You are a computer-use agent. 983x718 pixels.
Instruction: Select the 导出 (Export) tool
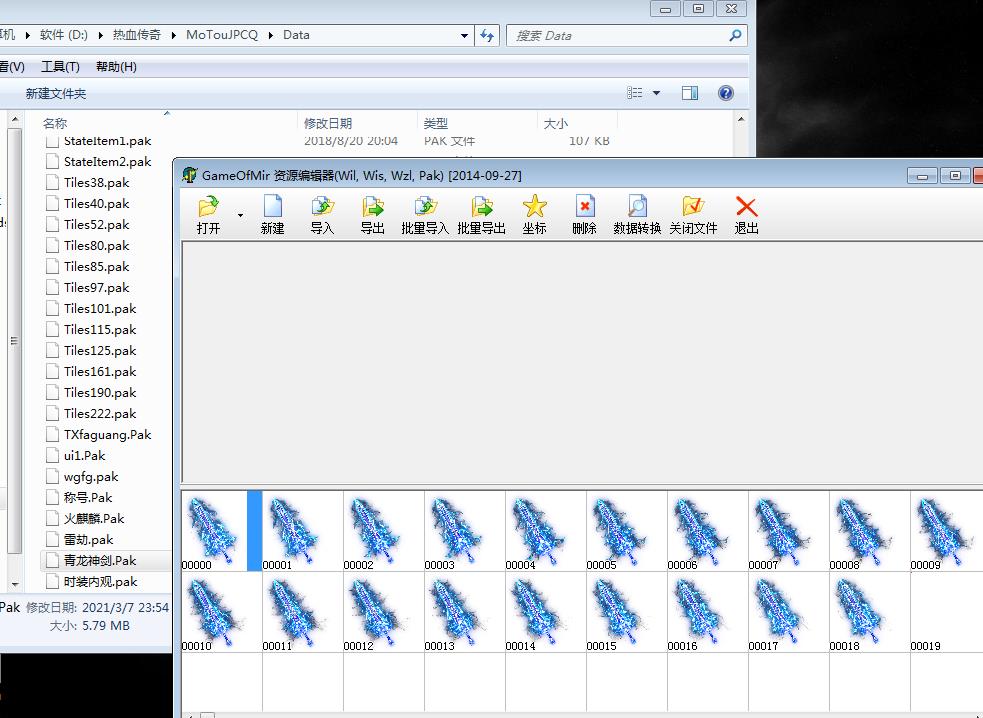pos(372,208)
